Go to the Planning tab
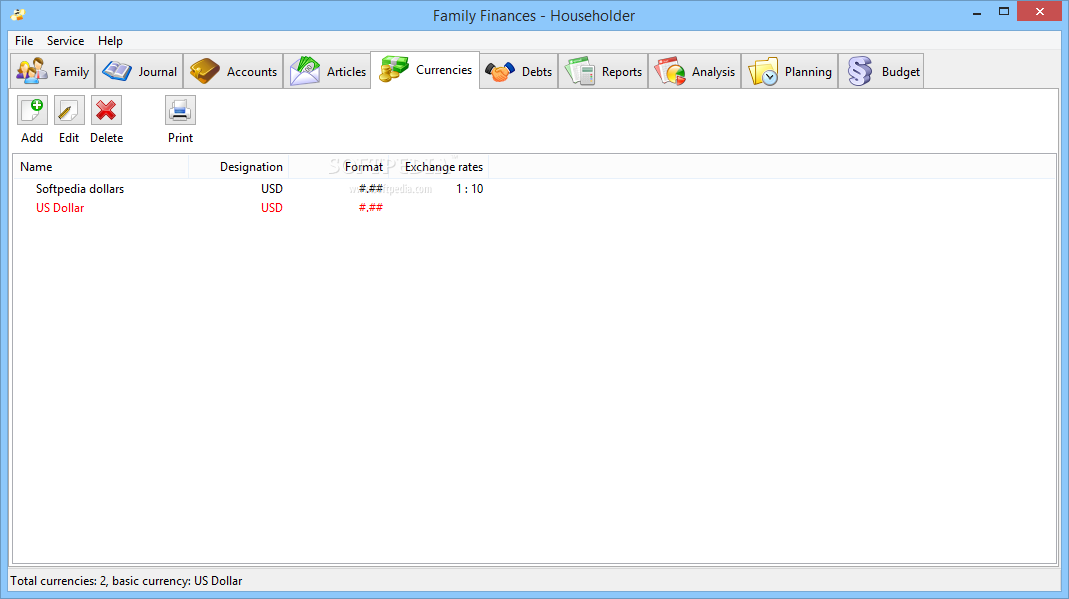The width and height of the screenshot is (1069, 599). coord(789,71)
